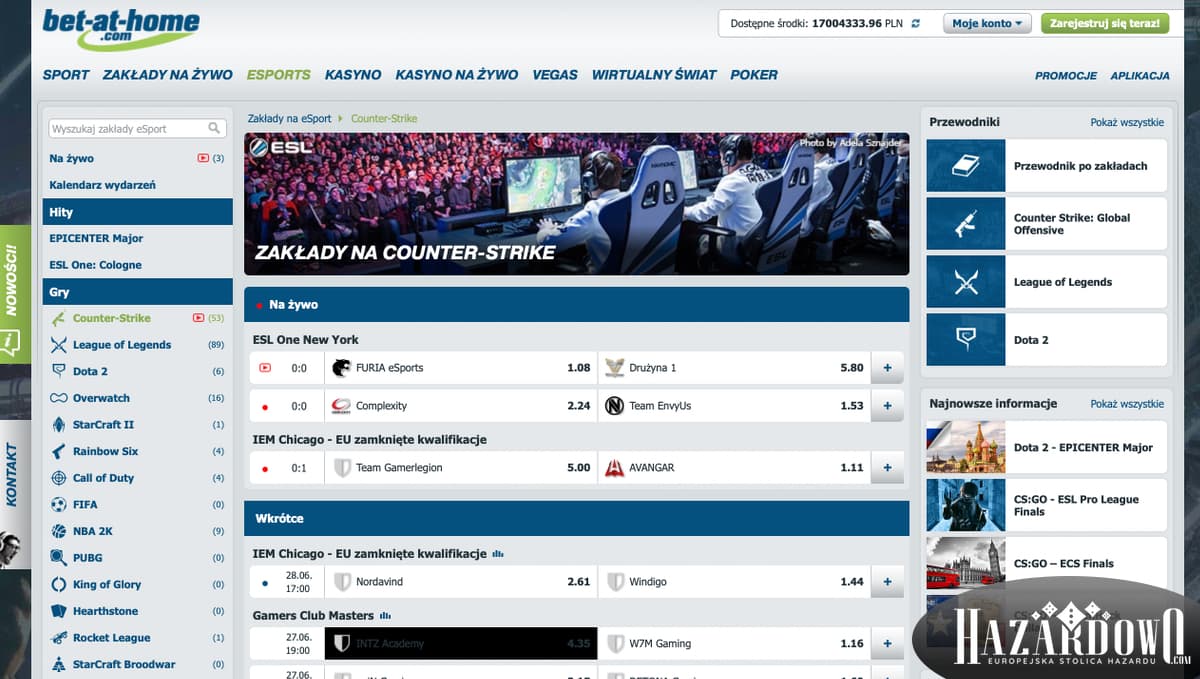Screen dimensions: 1200x679
Task: Open the APLIKACJA link
Action: pos(1140,76)
